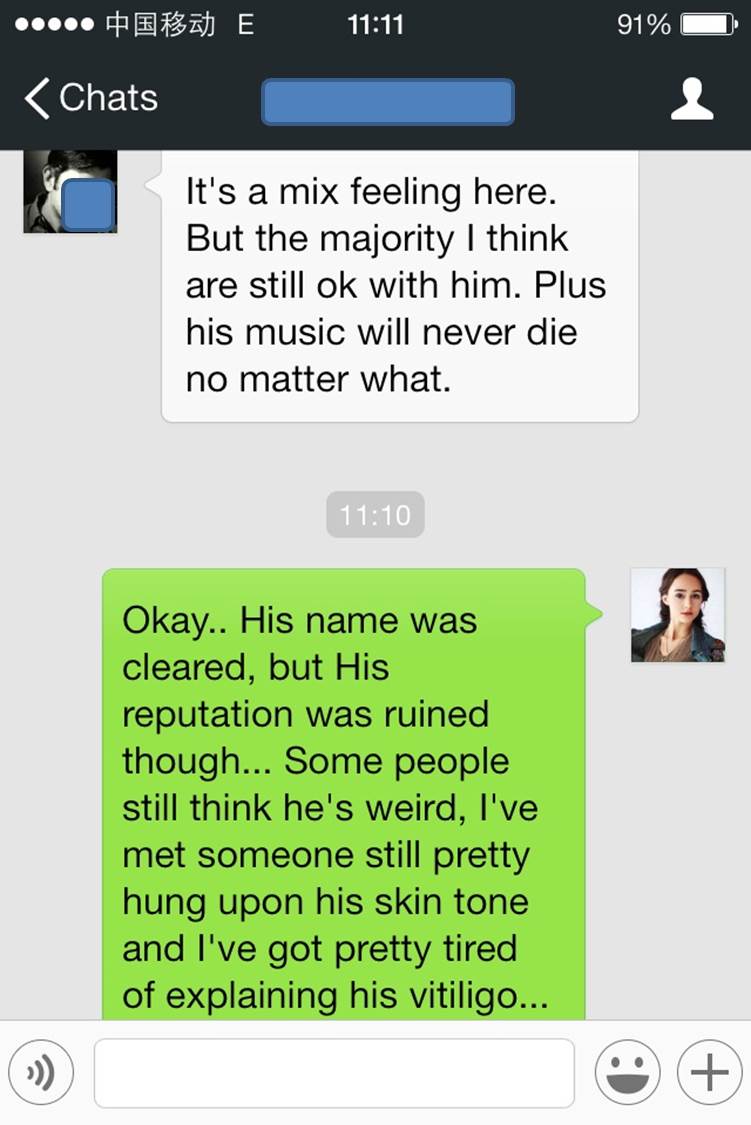
Task: Tap the E network indicator
Action: [x=246, y=25]
